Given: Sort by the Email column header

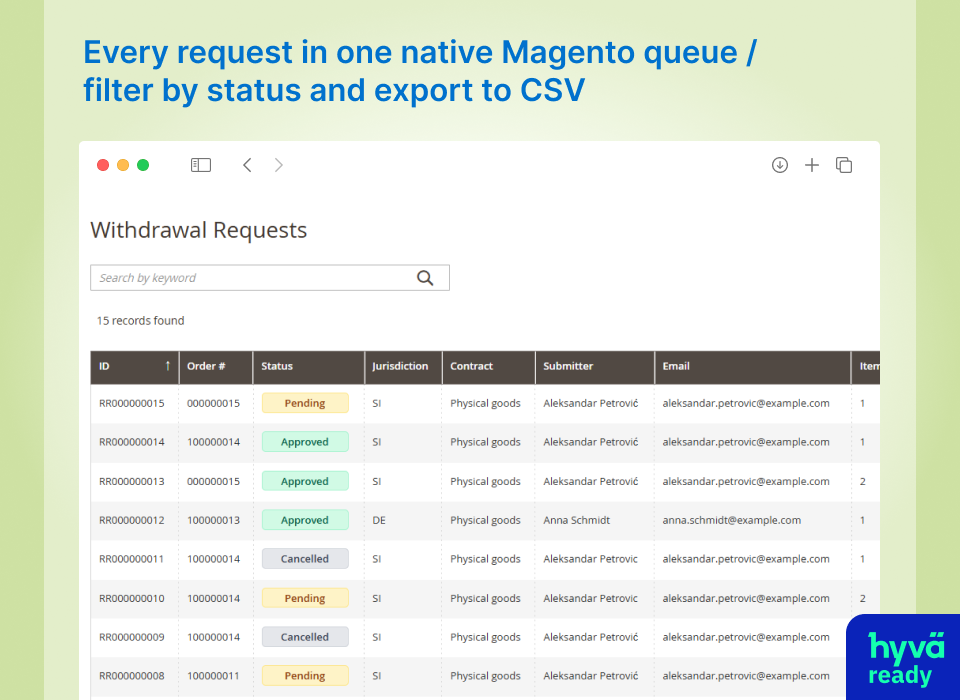Looking at the screenshot, I should coord(752,366).
